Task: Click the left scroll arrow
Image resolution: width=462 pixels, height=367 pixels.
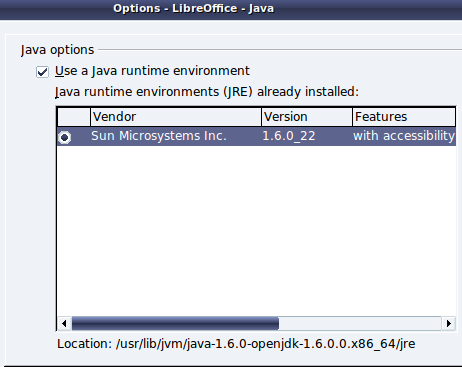Action: pyautogui.click(x=64, y=323)
